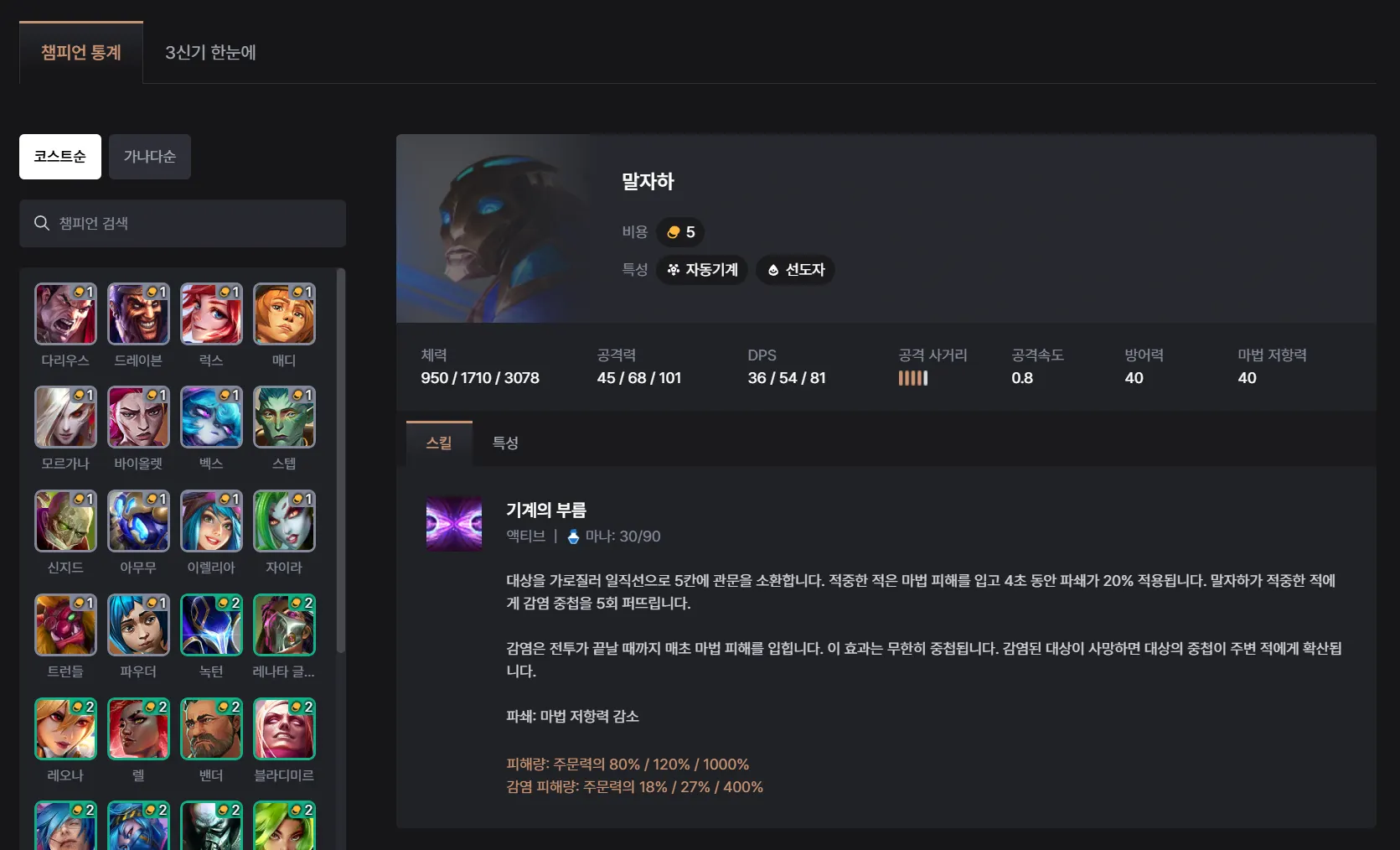Click the champion list scrollbar
The image size is (1400, 850).
tap(341, 461)
